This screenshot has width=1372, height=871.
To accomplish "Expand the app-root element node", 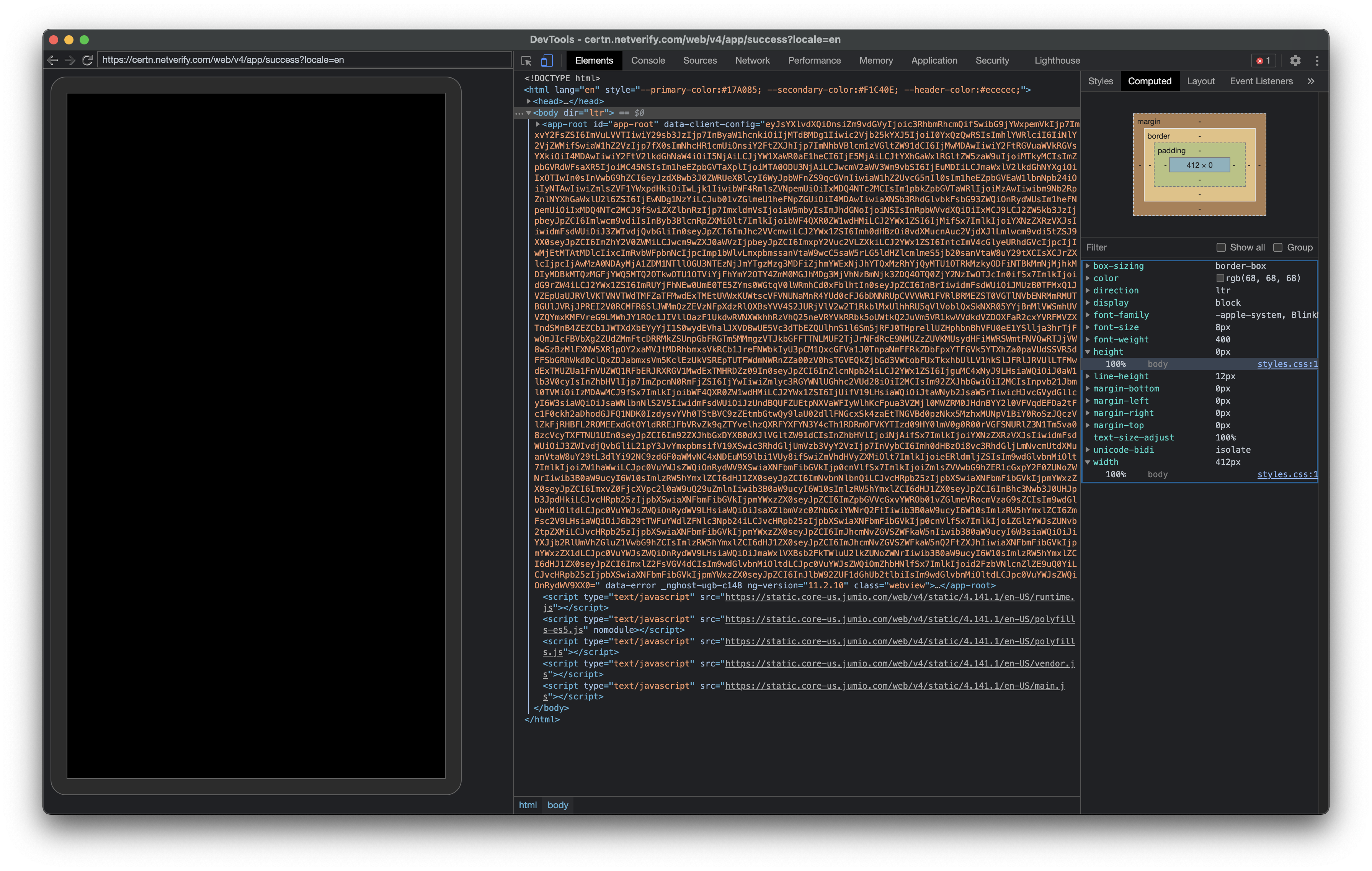I will tap(537, 124).
